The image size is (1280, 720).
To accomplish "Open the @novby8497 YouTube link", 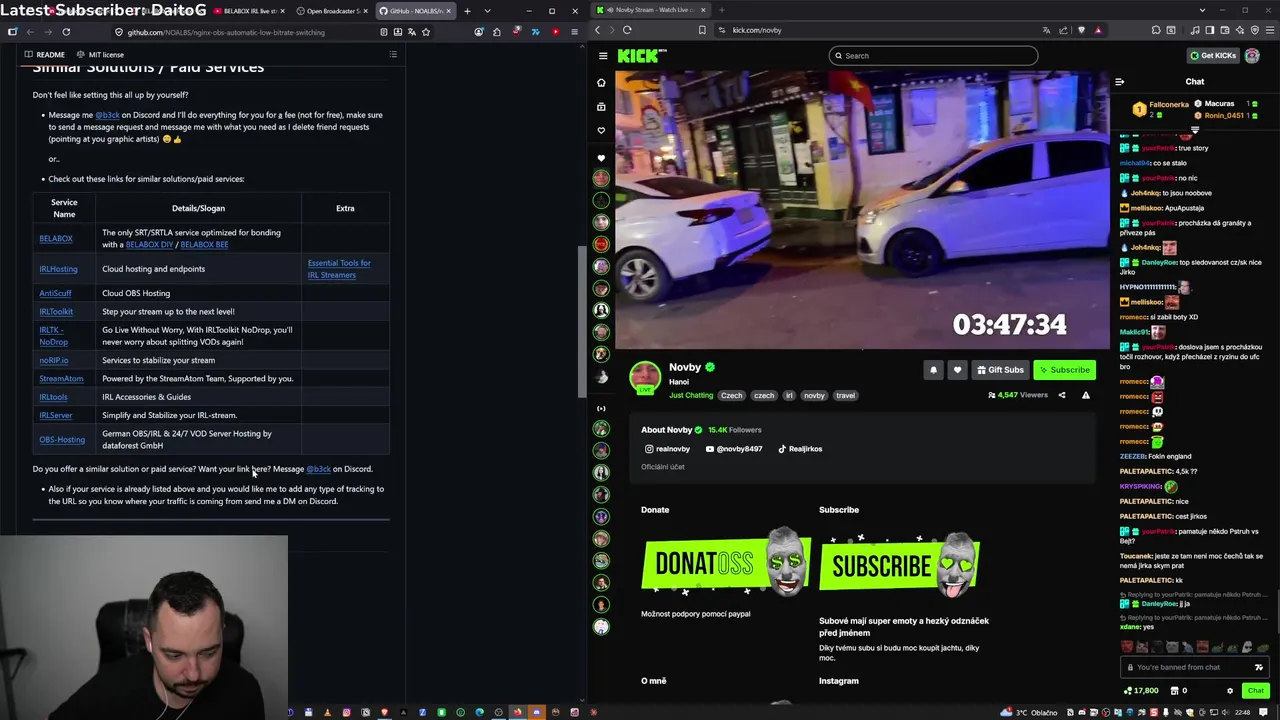I will coord(734,449).
